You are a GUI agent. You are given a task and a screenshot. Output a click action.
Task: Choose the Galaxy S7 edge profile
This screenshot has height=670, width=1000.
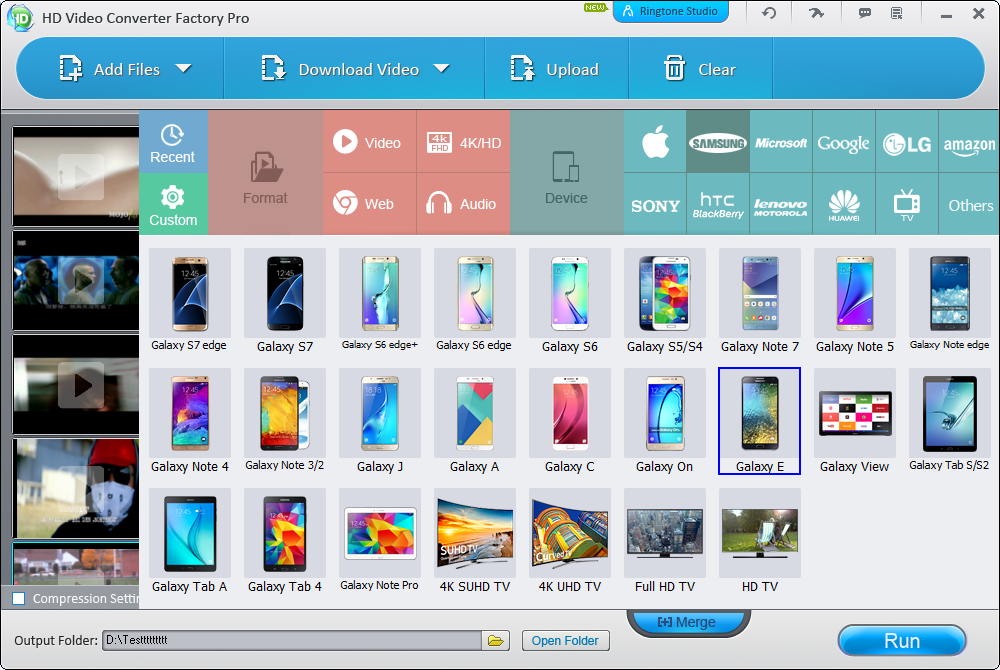pyautogui.click(x=189, y=301)
